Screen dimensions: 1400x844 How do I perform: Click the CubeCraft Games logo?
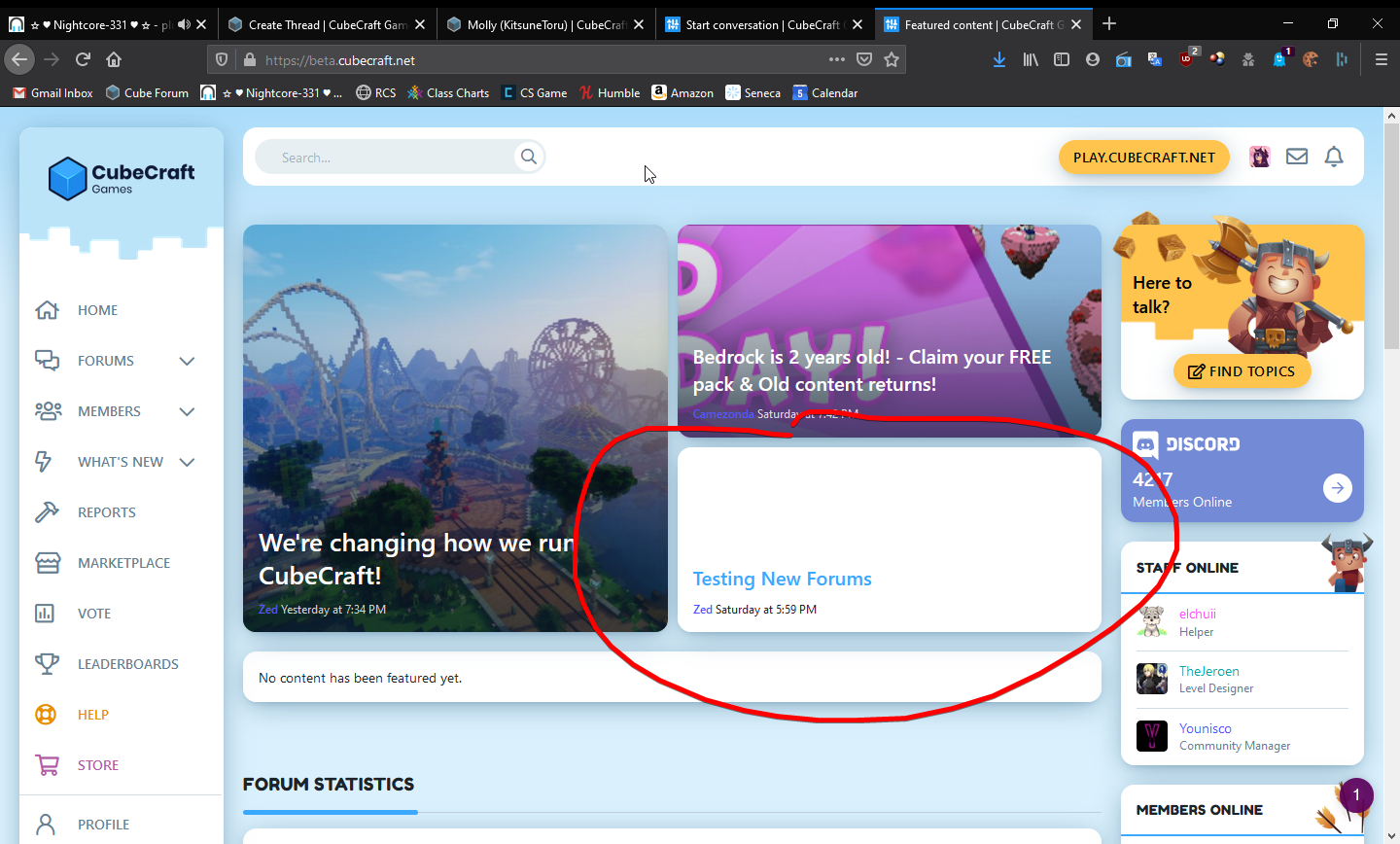(x=122, y=179)
